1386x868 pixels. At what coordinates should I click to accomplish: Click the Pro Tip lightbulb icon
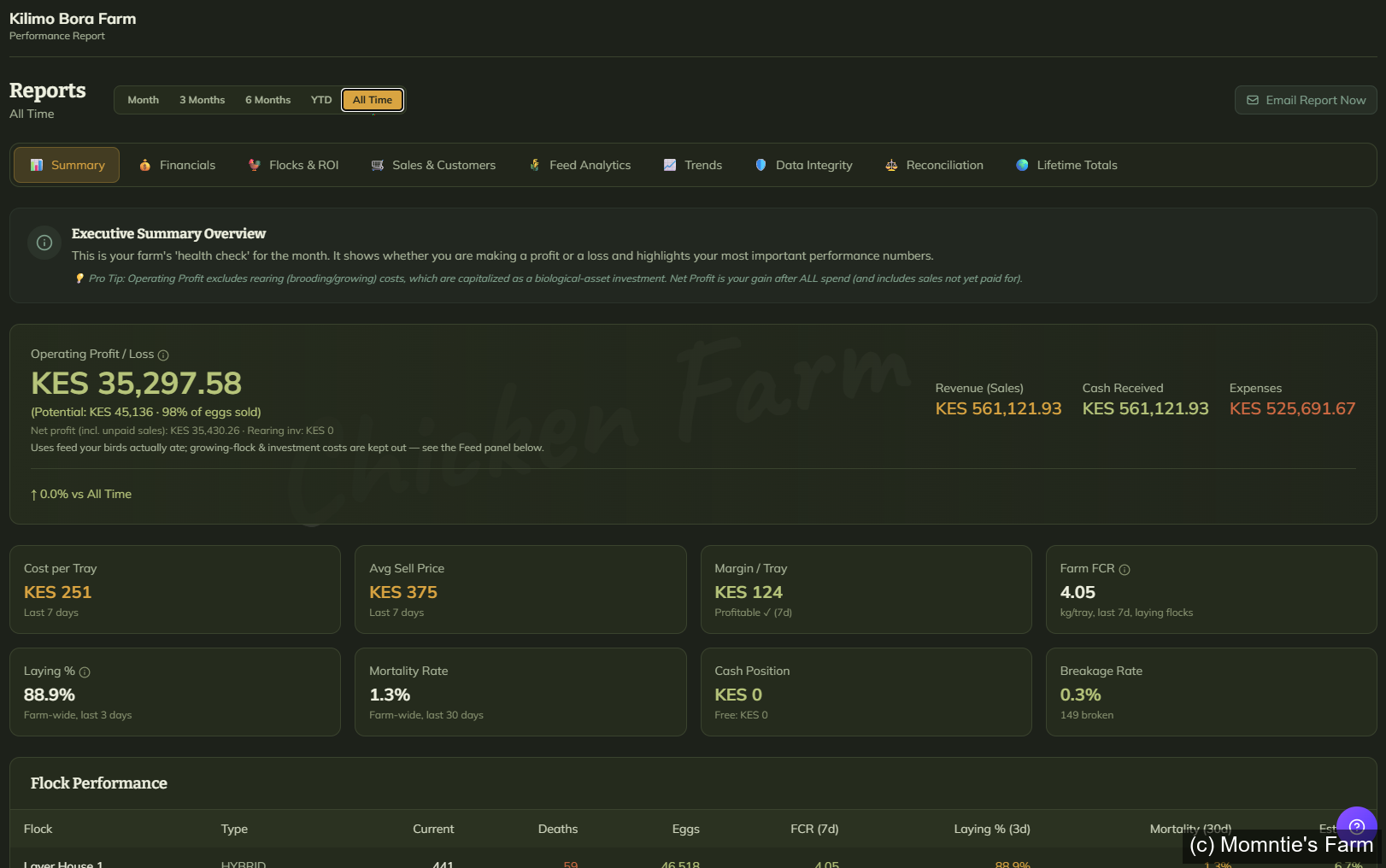(x=79, y=279)
